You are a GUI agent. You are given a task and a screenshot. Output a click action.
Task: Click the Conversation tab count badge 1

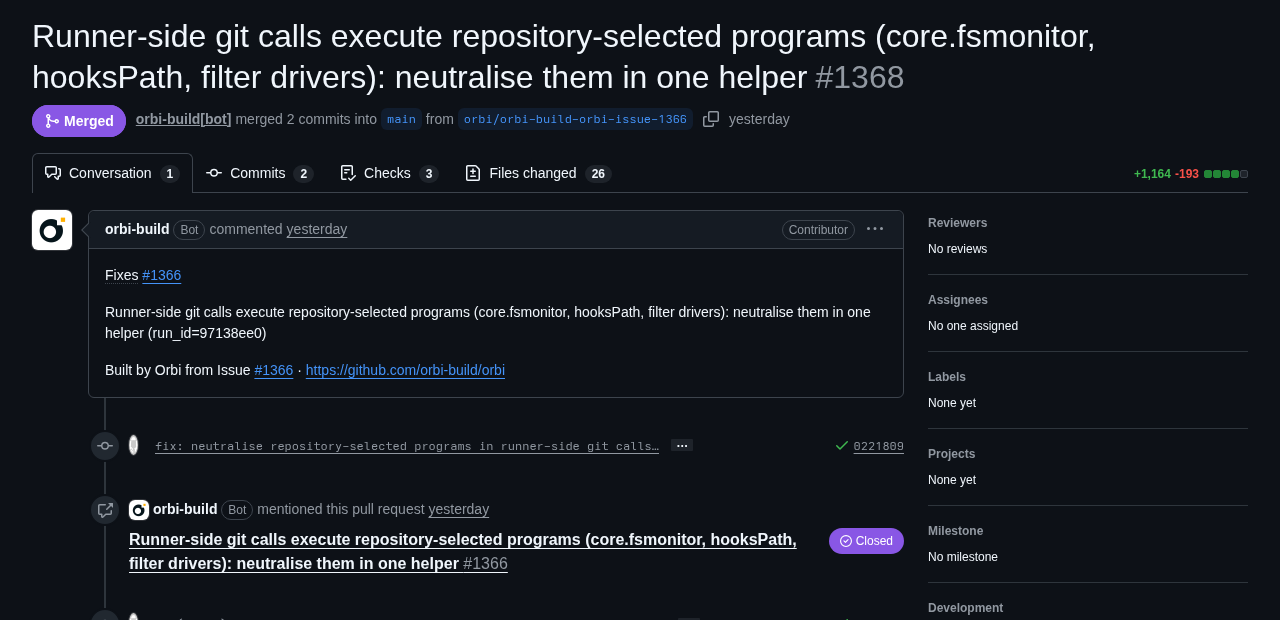(x=170, y=174)
